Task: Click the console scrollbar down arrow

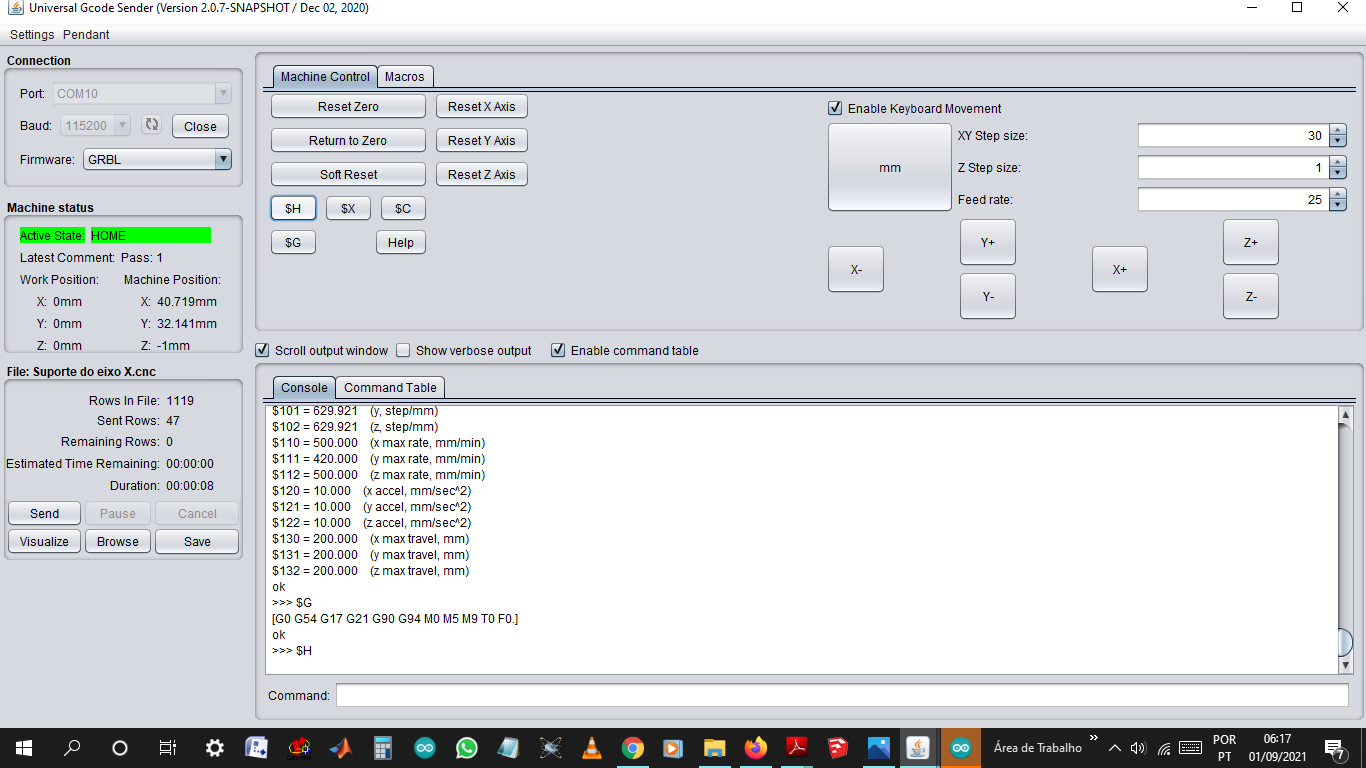Action: [1345, 665]
